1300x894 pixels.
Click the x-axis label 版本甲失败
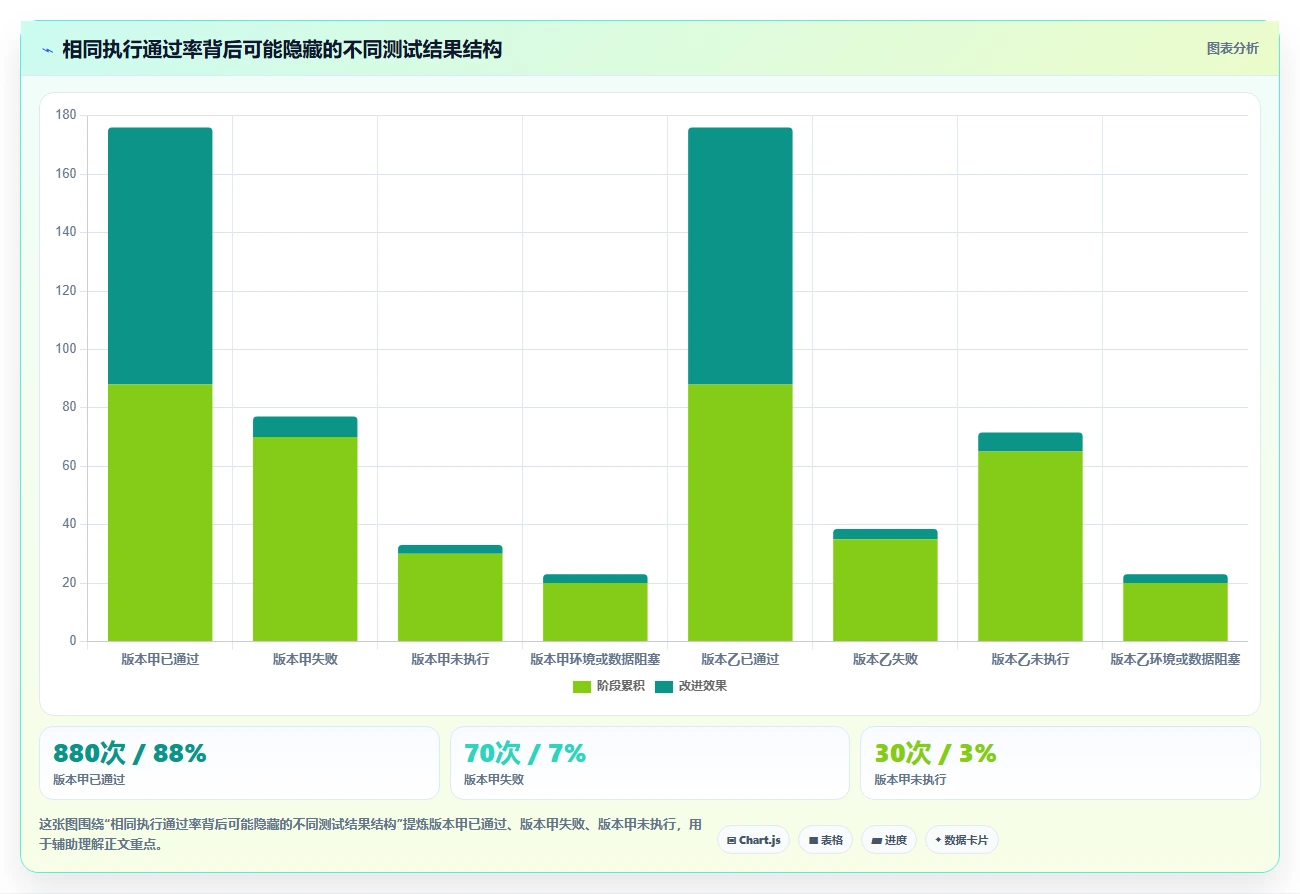[x=305, y=660]
